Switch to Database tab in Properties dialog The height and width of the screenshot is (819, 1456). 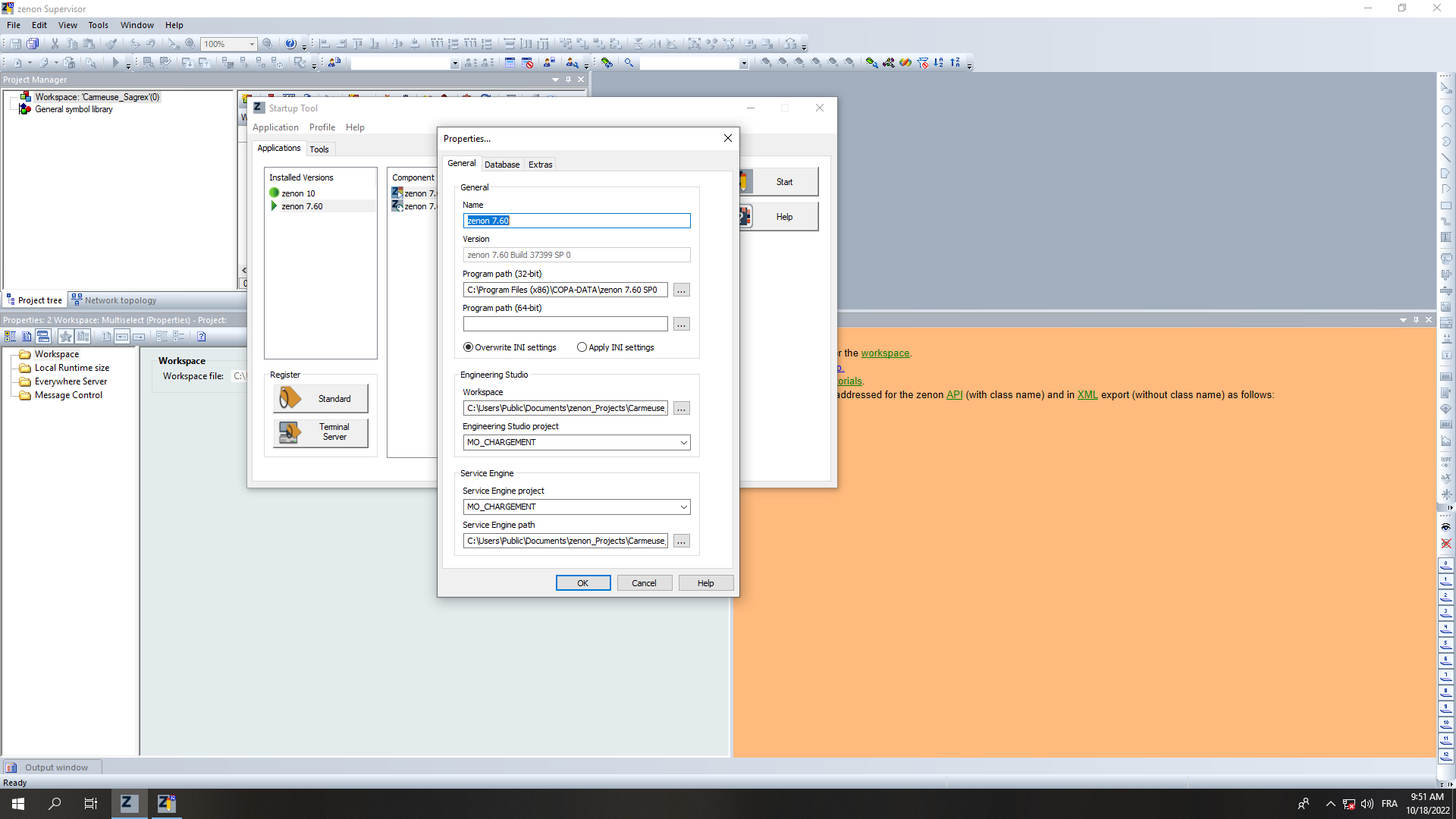pos(502,165)
